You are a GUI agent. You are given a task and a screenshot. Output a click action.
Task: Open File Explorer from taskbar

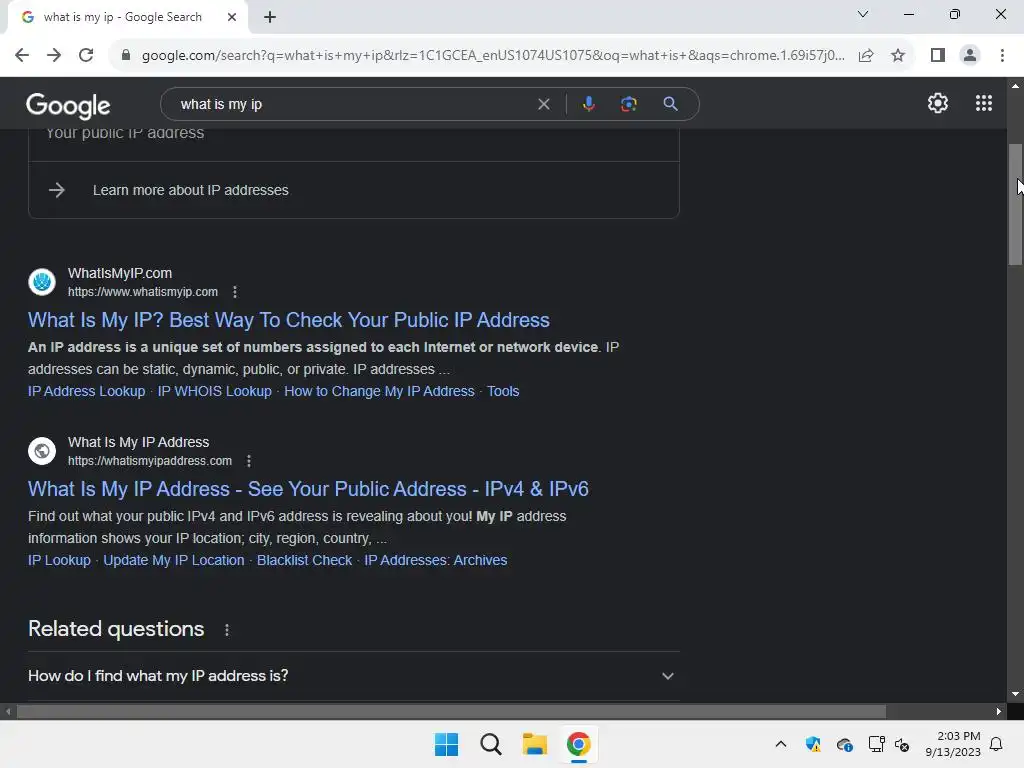pyautogui.click(x=534, y=744)
